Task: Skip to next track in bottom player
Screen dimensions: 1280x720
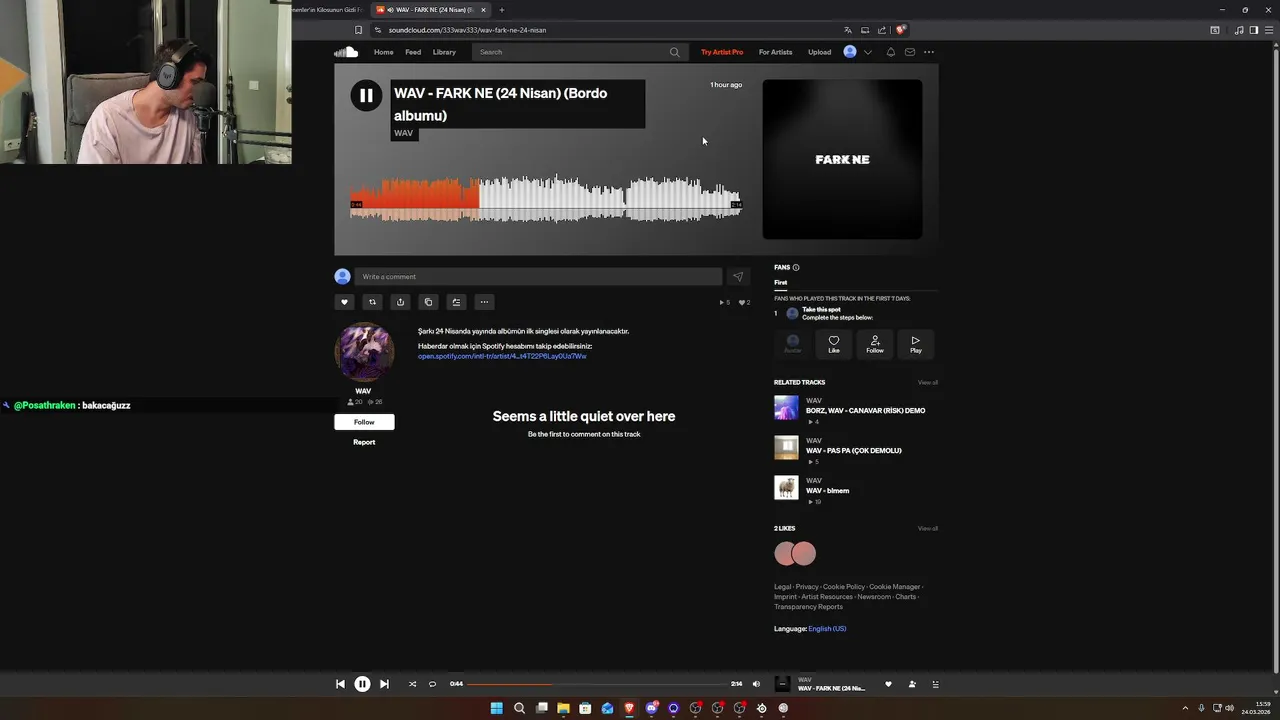Action: 384,684
